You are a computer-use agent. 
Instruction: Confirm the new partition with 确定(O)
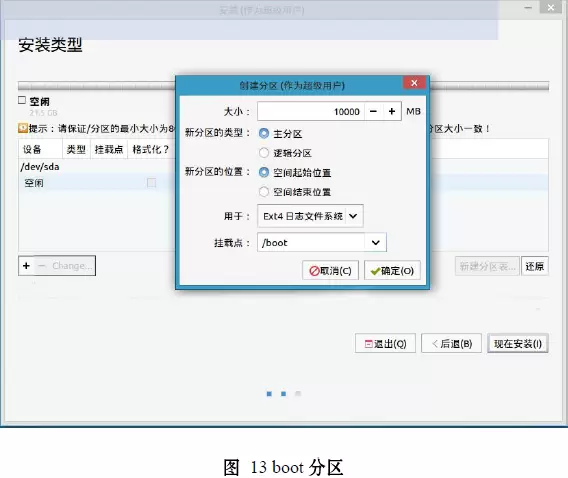click(x=392, y=271)
